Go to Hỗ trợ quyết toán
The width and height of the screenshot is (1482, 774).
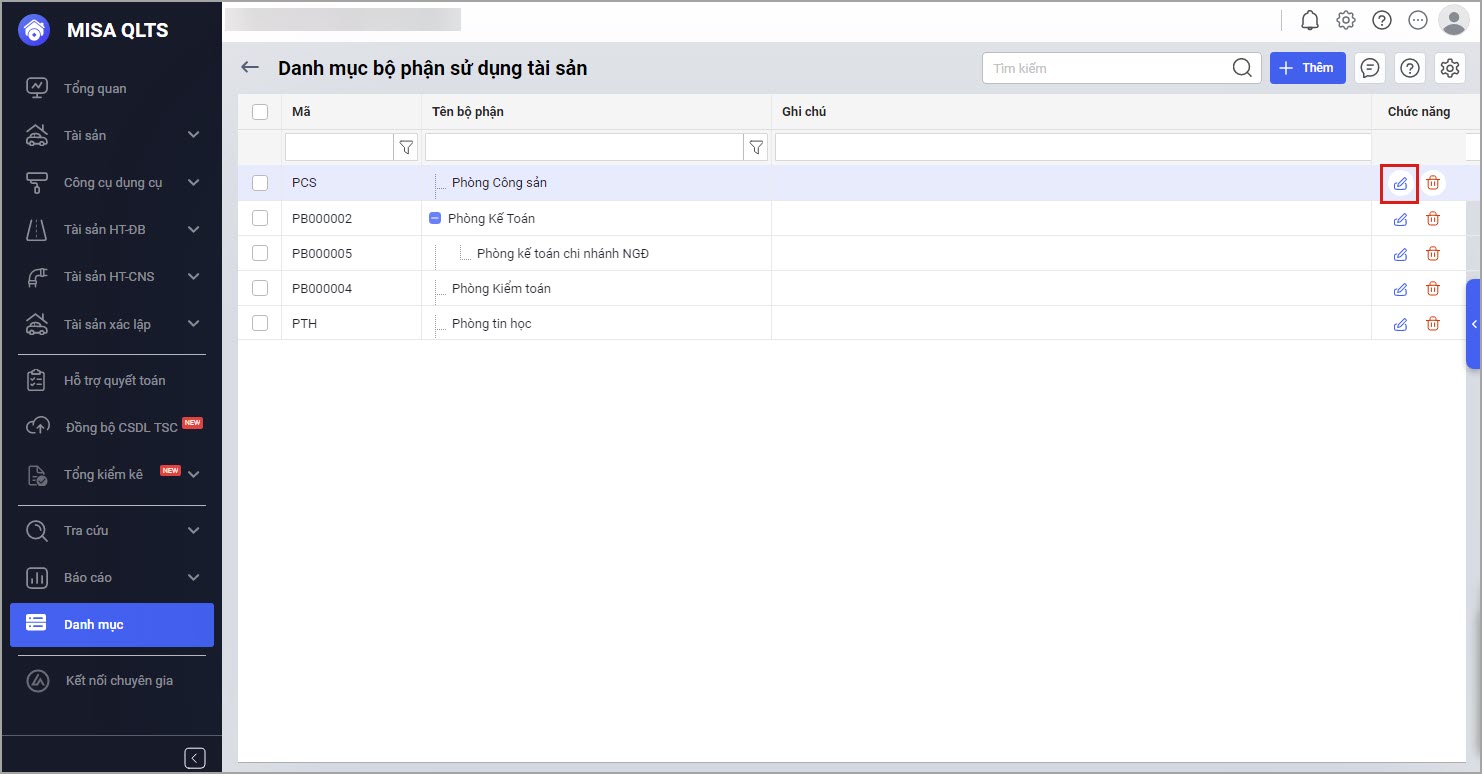click(x=114, y=380)
